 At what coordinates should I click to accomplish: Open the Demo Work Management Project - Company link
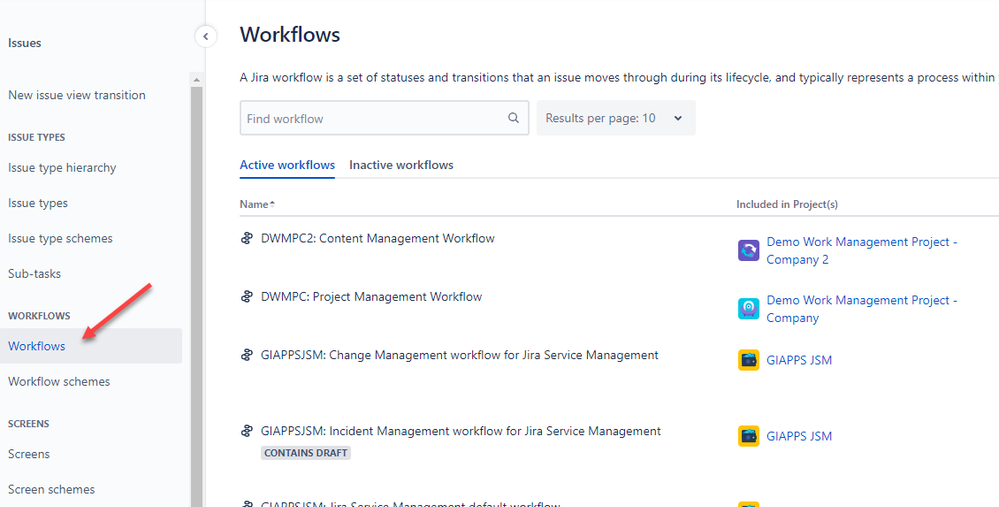[861, 308]
